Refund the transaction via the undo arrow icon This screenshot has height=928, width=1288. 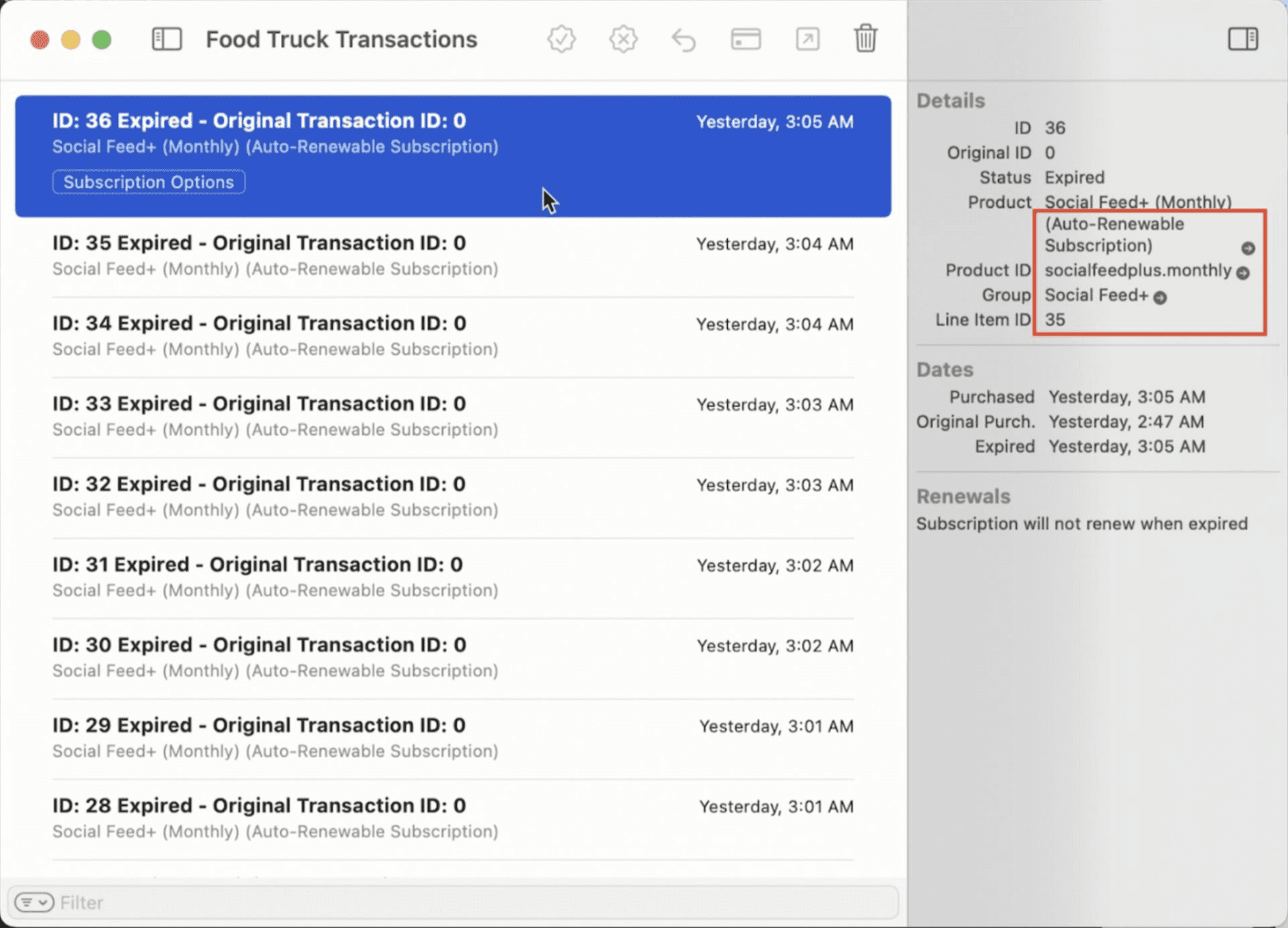pyautogui.click(x=684, y=39)
